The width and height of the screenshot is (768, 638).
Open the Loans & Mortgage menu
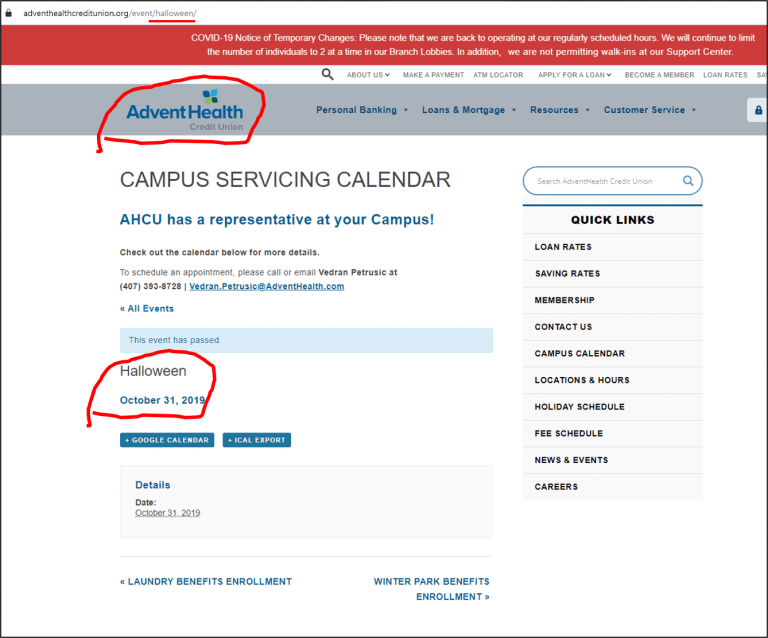pyautogui.click(x=469, y=110)
